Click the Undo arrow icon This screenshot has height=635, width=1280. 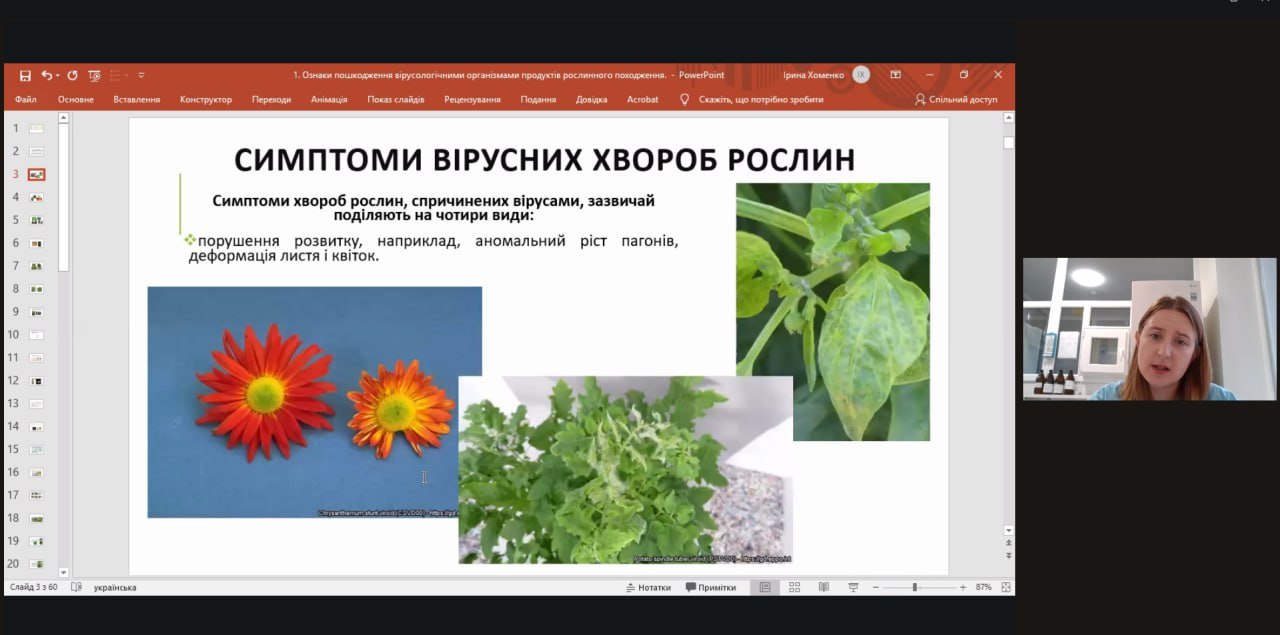pyautogui.click(x=46, y=75)
